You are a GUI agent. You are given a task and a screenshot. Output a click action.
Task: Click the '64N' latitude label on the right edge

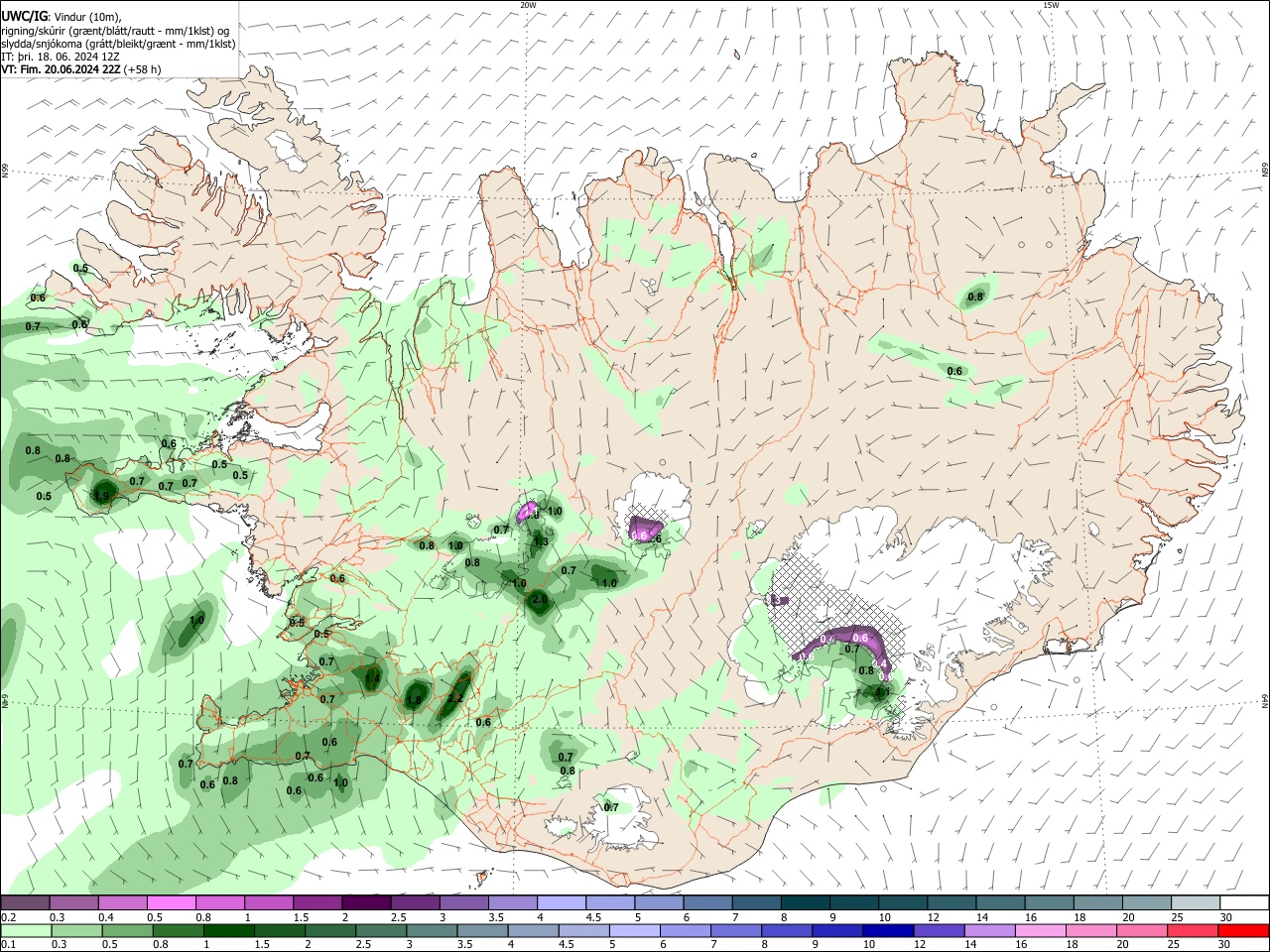coord(1265,701)
